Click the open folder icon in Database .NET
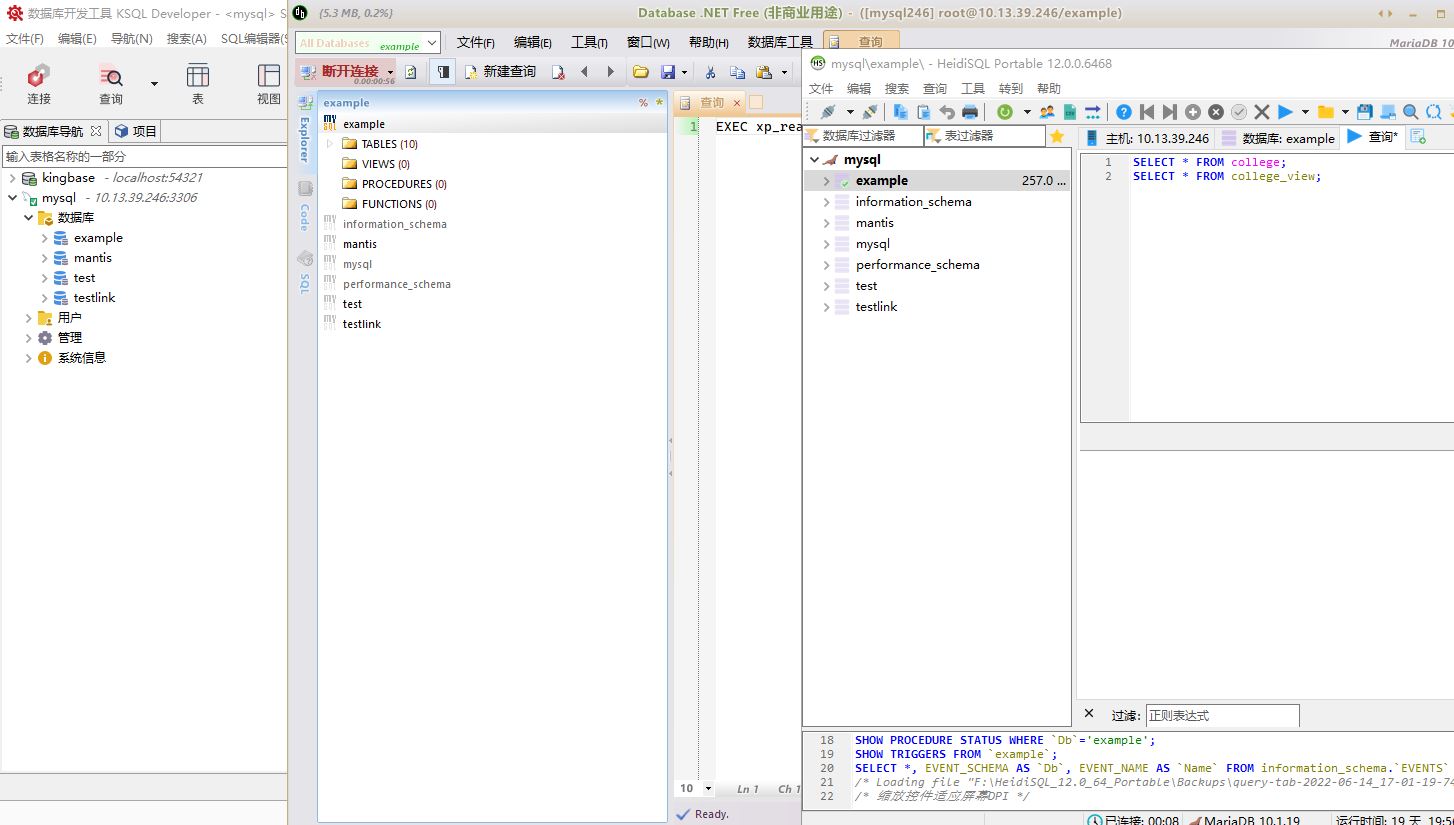1454x825 pixels. pos(640,72)
